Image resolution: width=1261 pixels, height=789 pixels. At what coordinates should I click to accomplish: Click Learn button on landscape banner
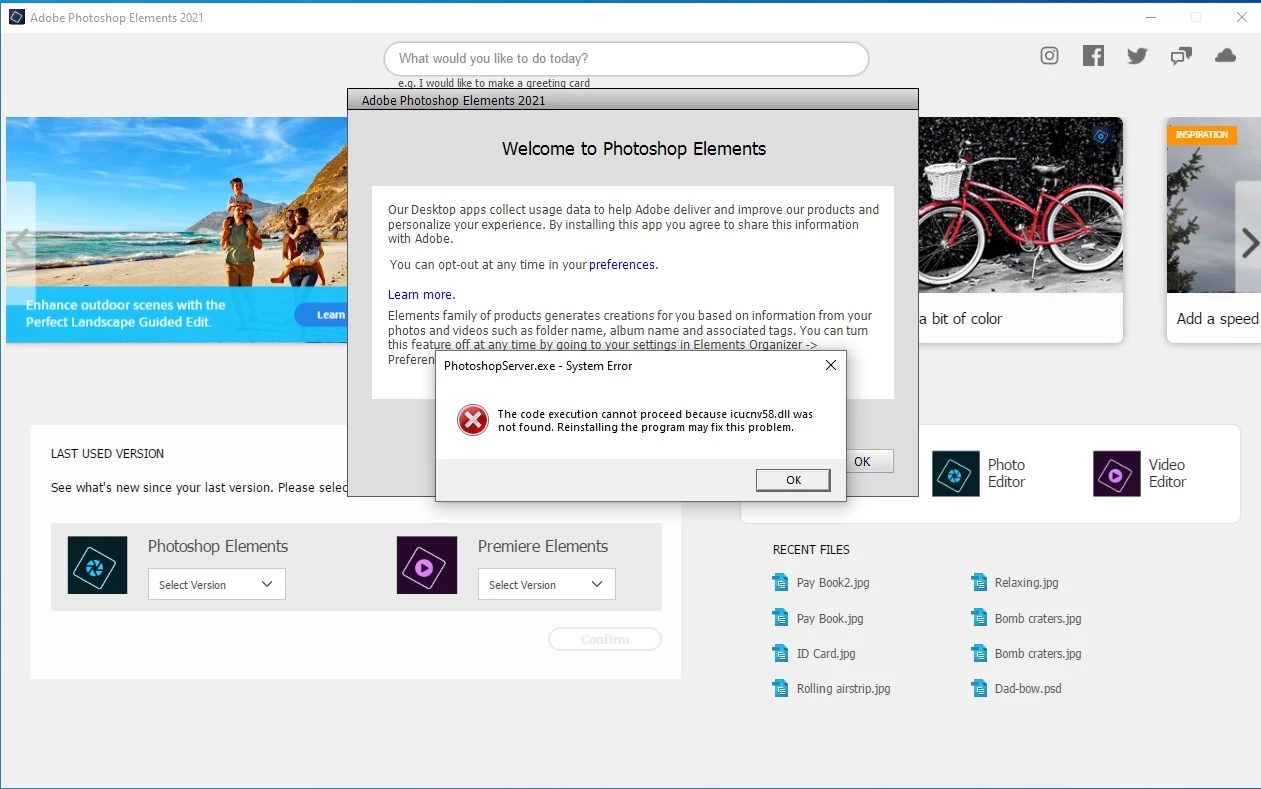[x=322, y=315]
